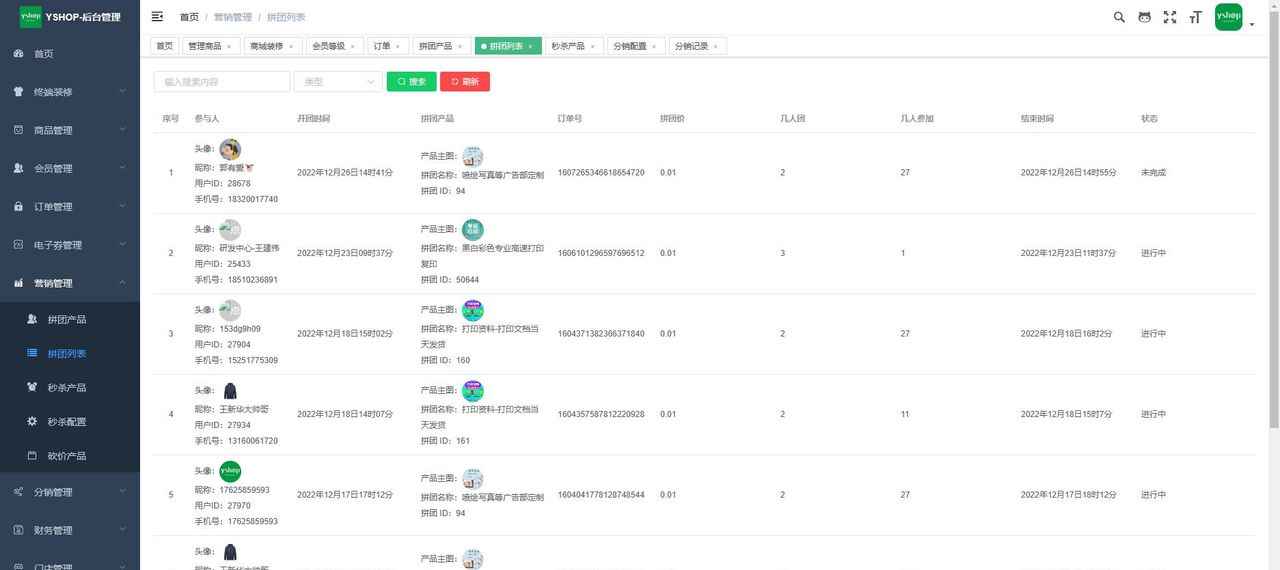This screenshot has width=1280, height=570.
Task: Click the 营销管理 breadcrumb
Action: [232, 18]
